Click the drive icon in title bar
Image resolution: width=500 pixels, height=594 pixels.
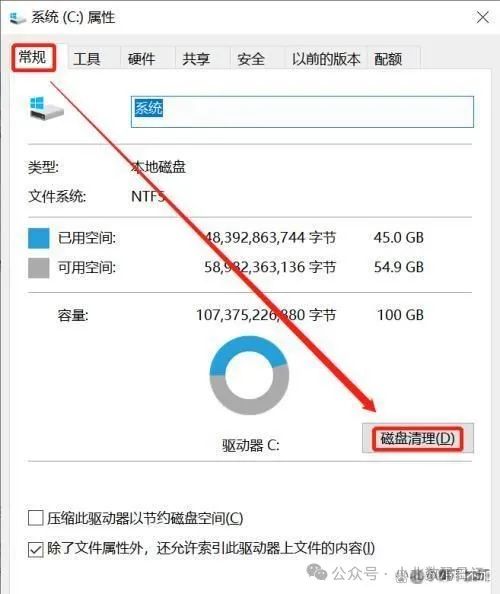coord(17,18)
